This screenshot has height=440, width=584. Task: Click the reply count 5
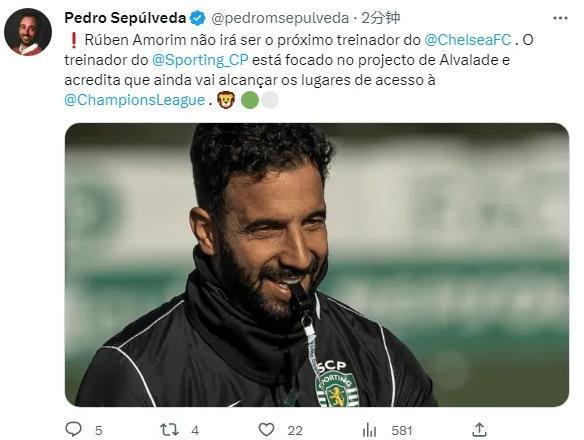tap(98, 431)
